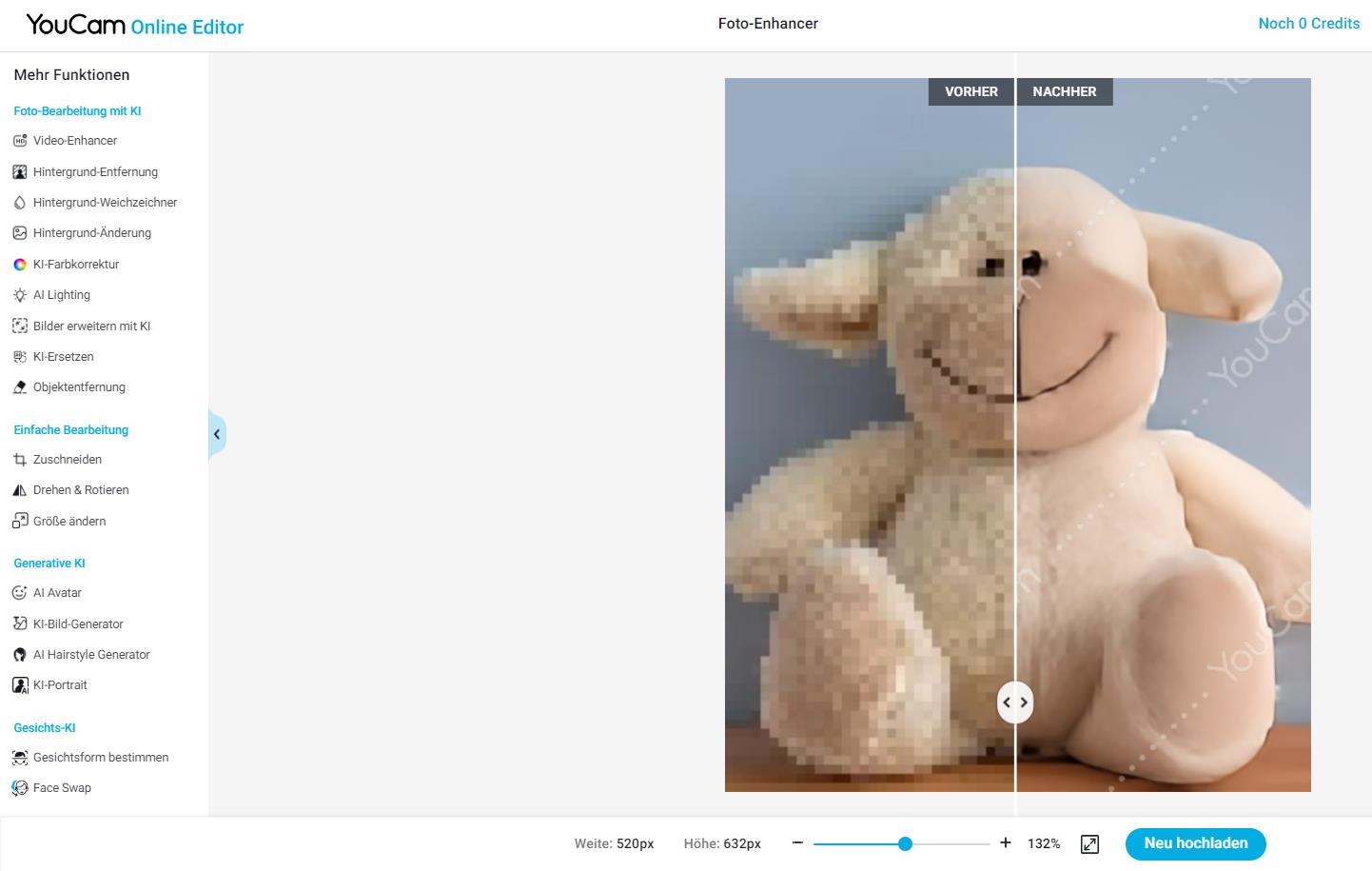Click the Noch 0 Credits link

(1308, 24)
